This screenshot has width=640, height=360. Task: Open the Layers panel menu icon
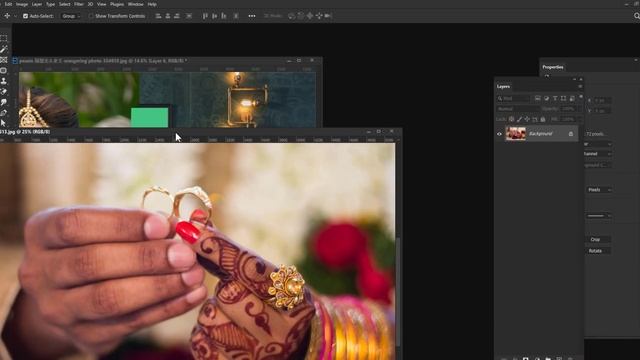tap(580, 87)
